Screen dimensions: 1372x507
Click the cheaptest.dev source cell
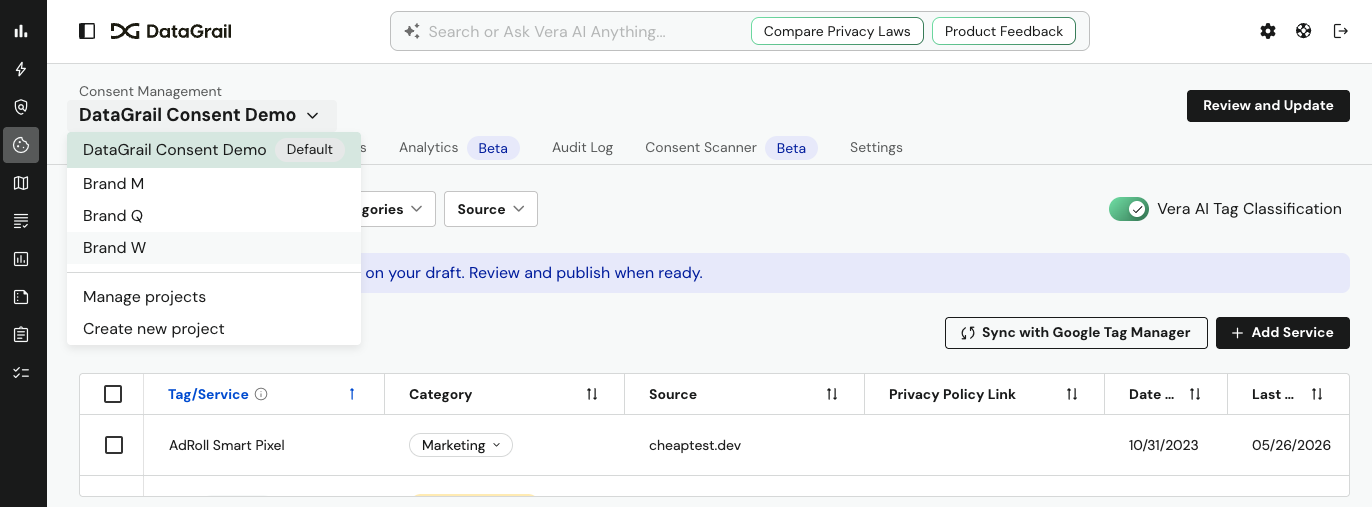(695, 445)
